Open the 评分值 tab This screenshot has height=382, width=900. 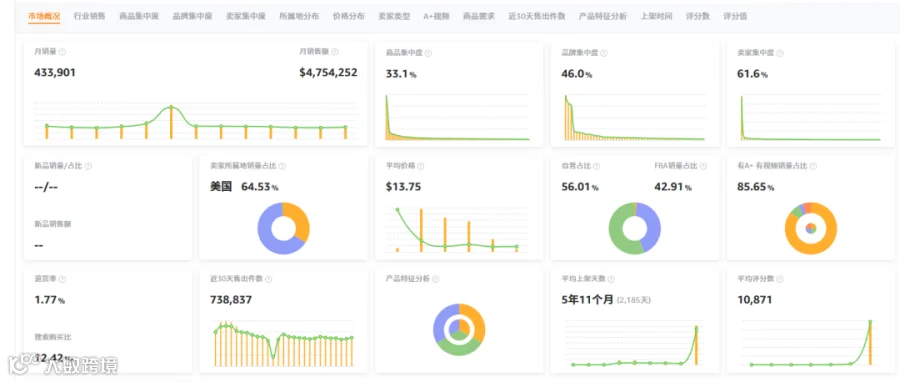735,17
